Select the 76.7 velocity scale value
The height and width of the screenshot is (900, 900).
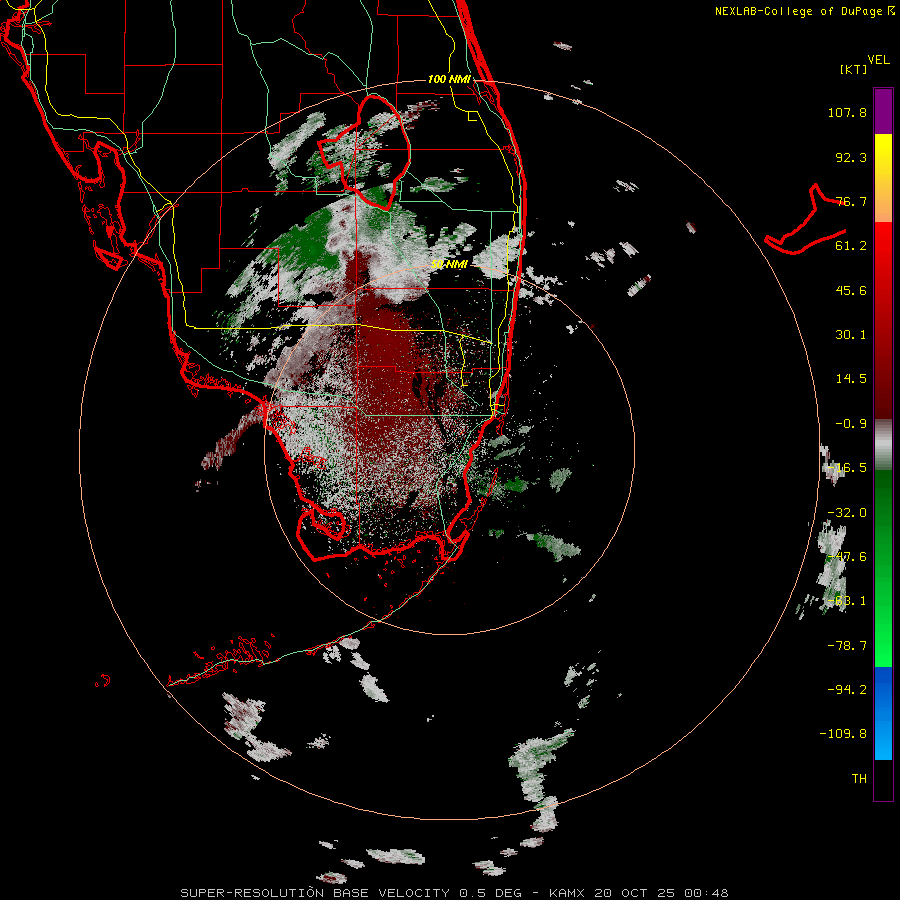coord(851,201)
